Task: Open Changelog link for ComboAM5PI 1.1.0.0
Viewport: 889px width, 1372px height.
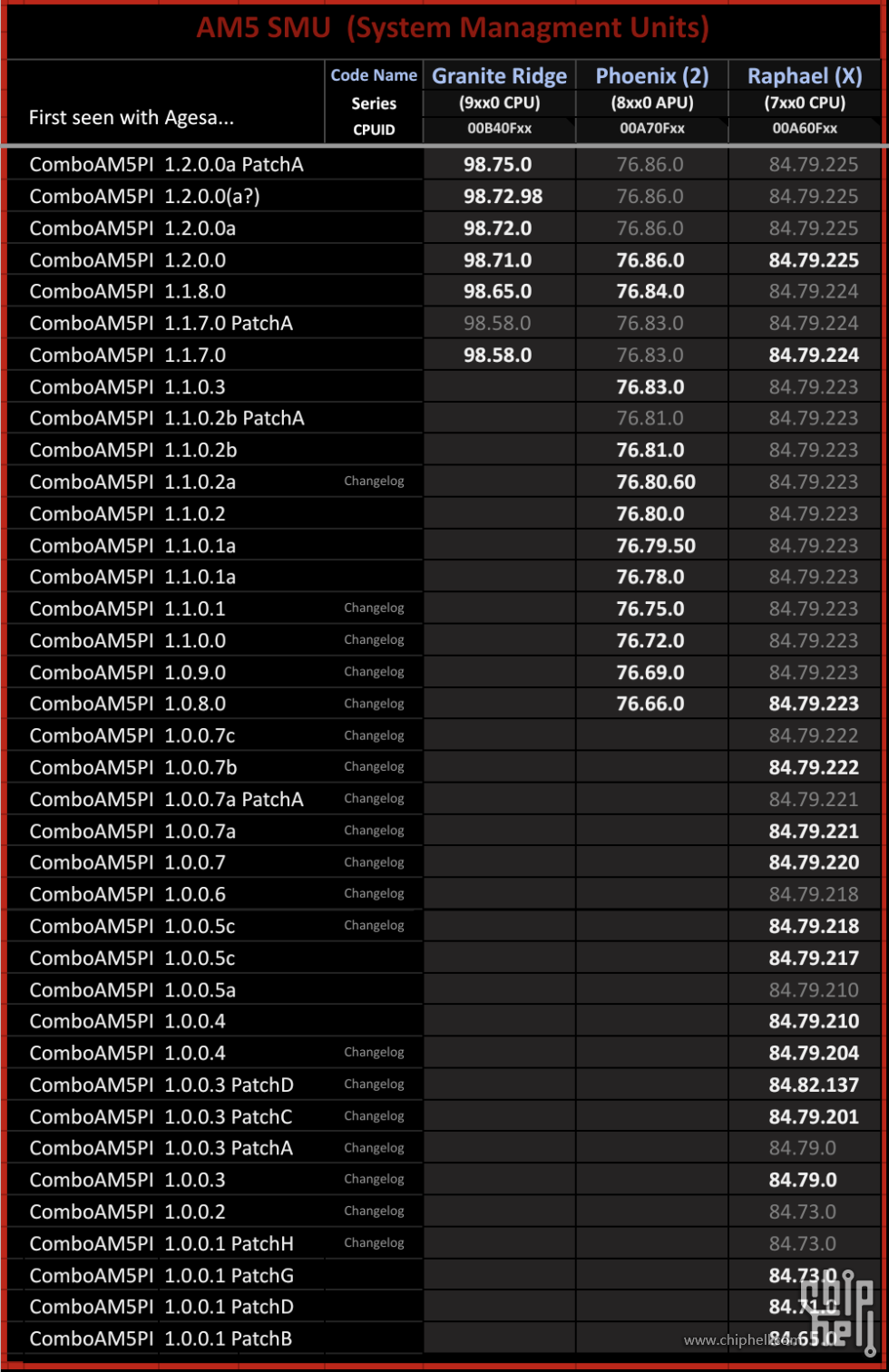Action: point(374,640)
